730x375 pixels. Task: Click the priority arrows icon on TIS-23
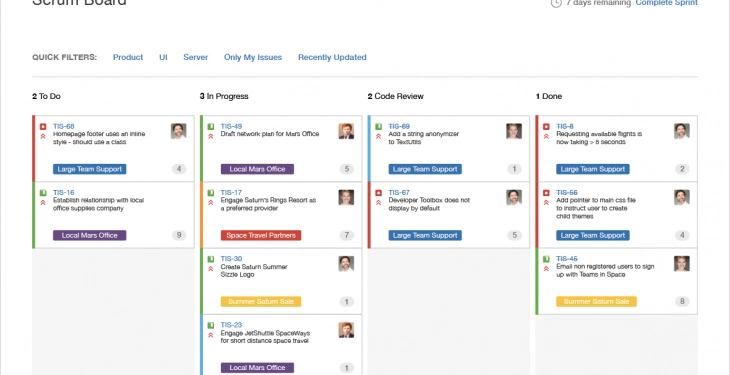click(210, 335)
